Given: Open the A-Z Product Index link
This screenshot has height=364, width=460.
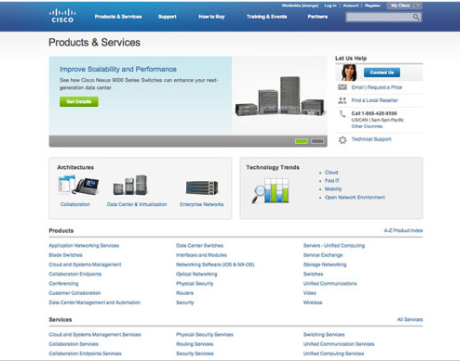Looking at the screenshot, I should pos(403,230).
